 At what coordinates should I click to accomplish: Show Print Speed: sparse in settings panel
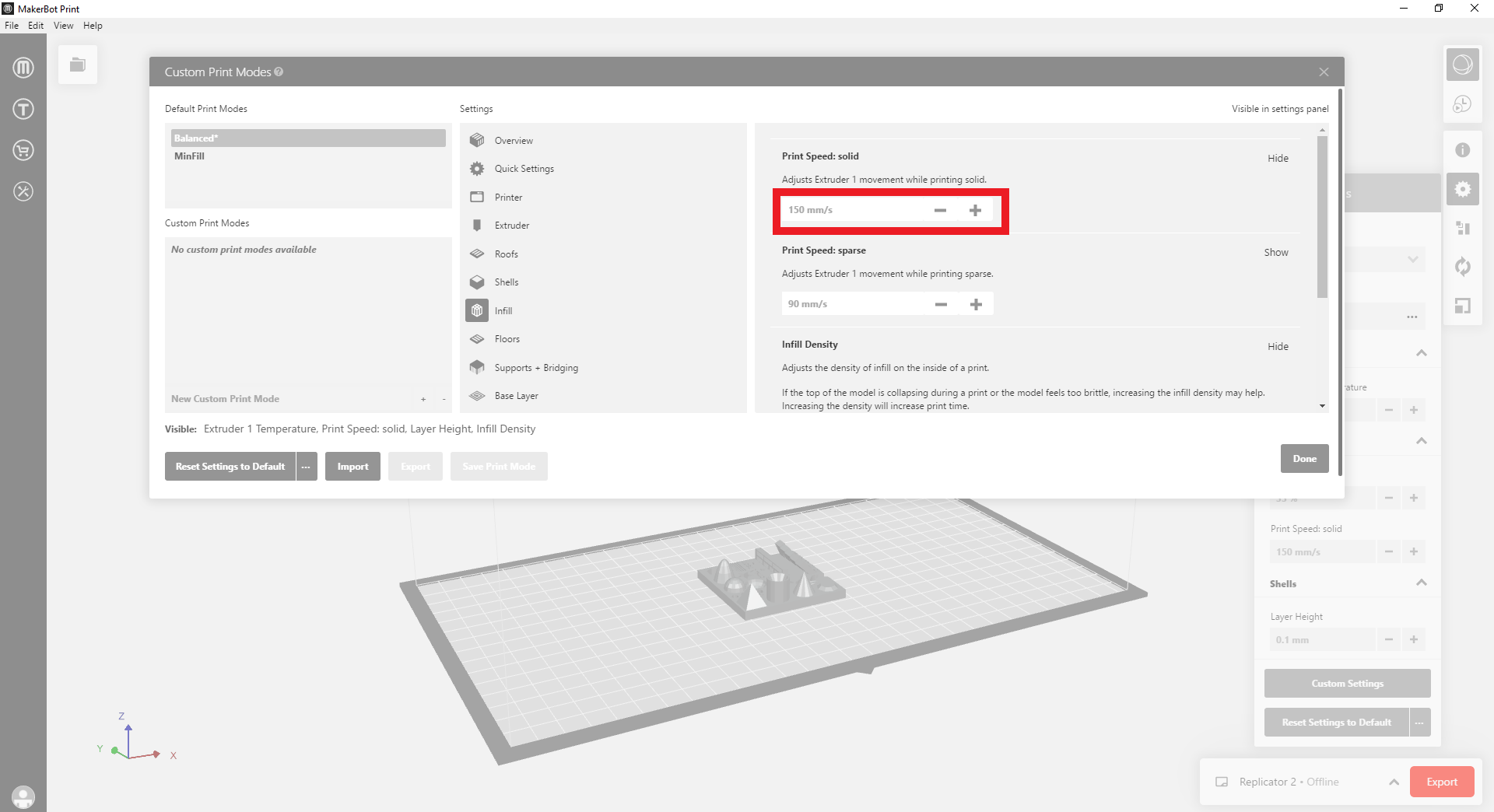pos(1276,253)
